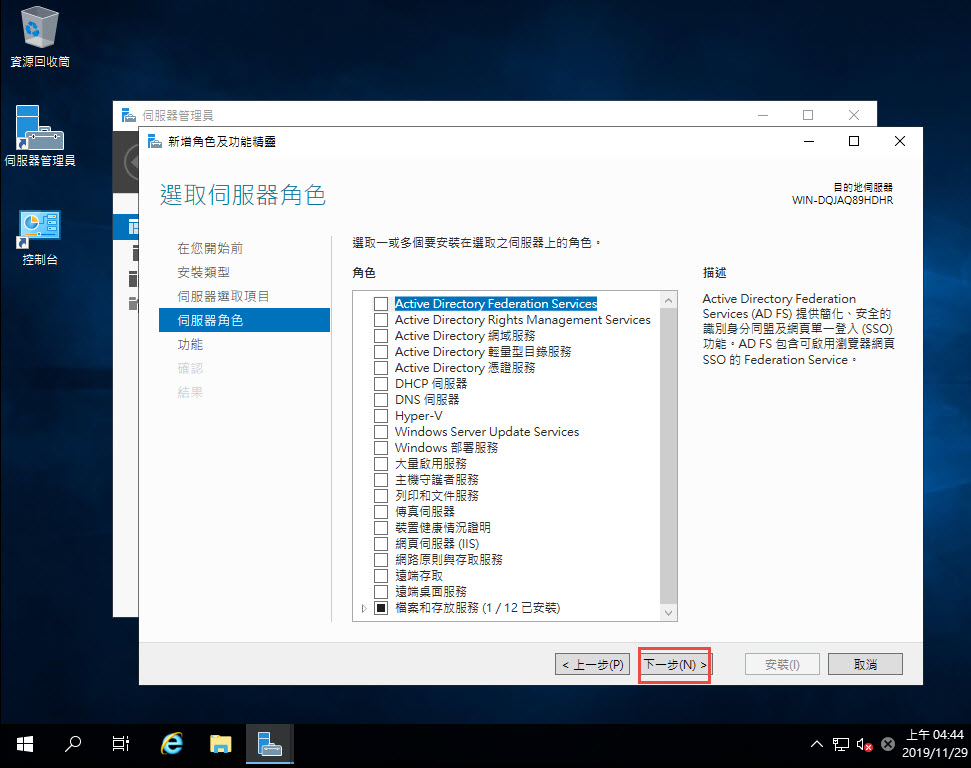Image resolution: width=971 pixels, height=768 pixels.
Task: Check the 裝置健康情況證明 role
Action: click(x=381, y=528)
